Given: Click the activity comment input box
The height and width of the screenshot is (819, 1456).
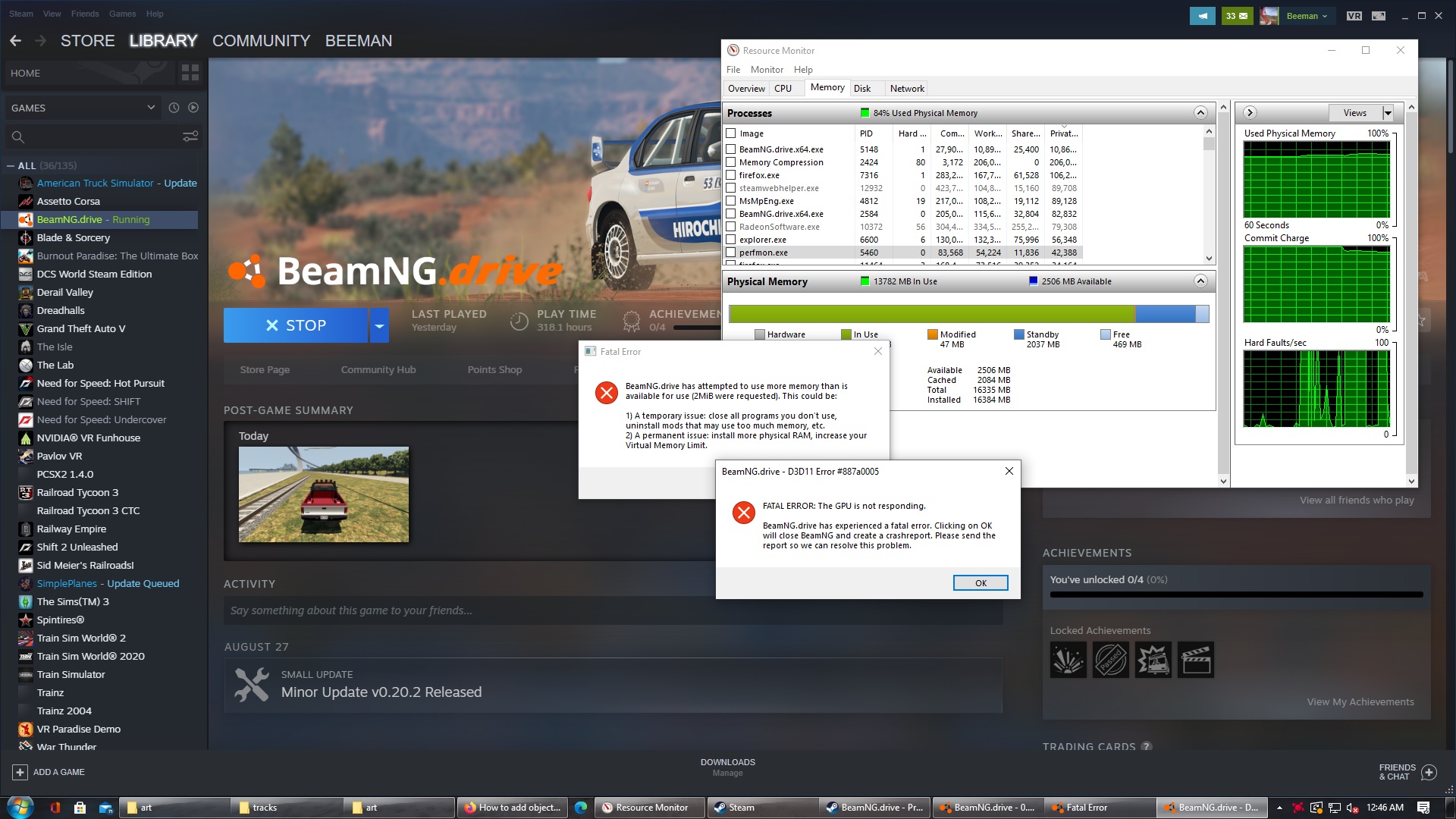Looking at the screenshot, I should click(x=613, y=610).
